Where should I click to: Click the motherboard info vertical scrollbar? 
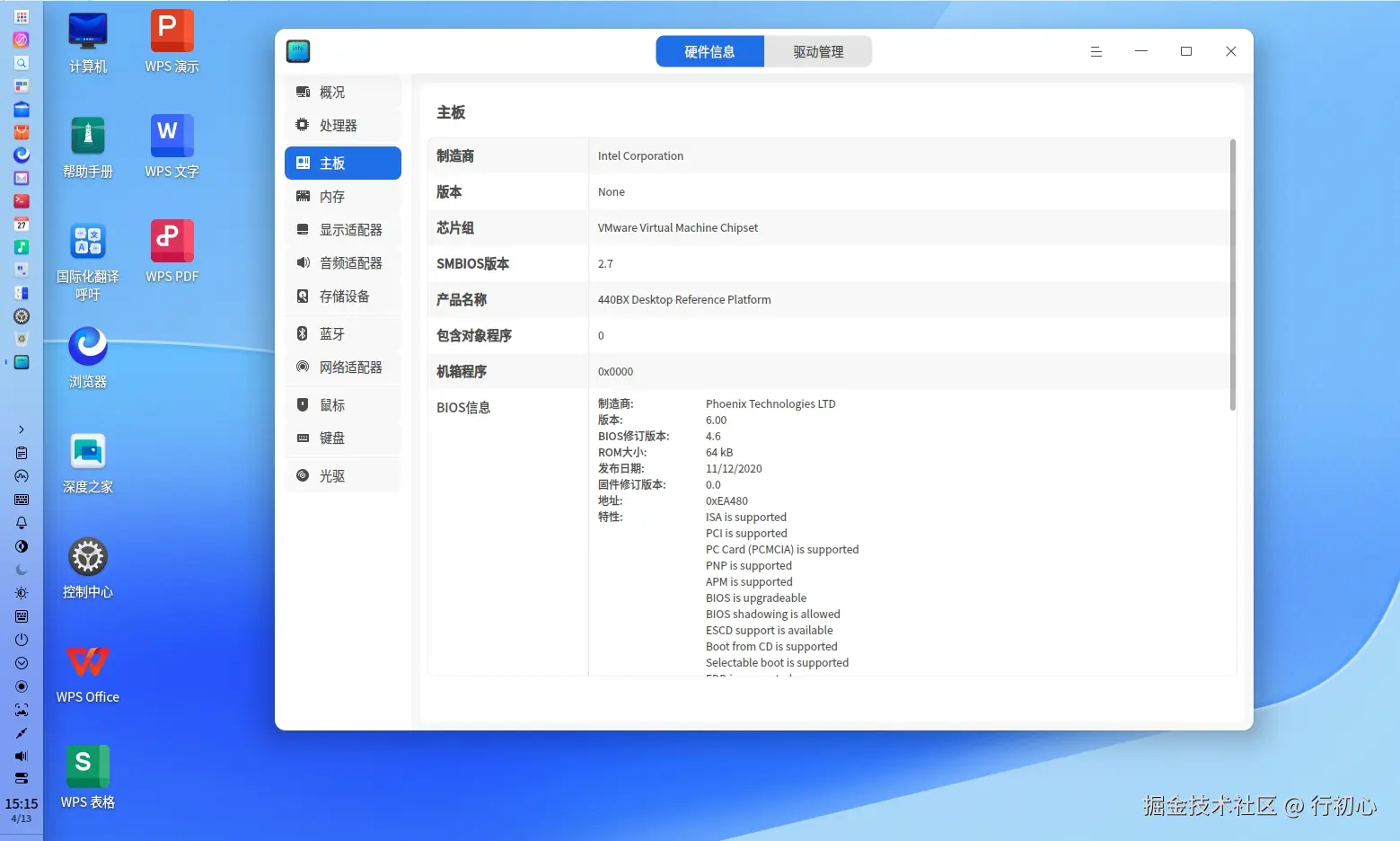1233,274
